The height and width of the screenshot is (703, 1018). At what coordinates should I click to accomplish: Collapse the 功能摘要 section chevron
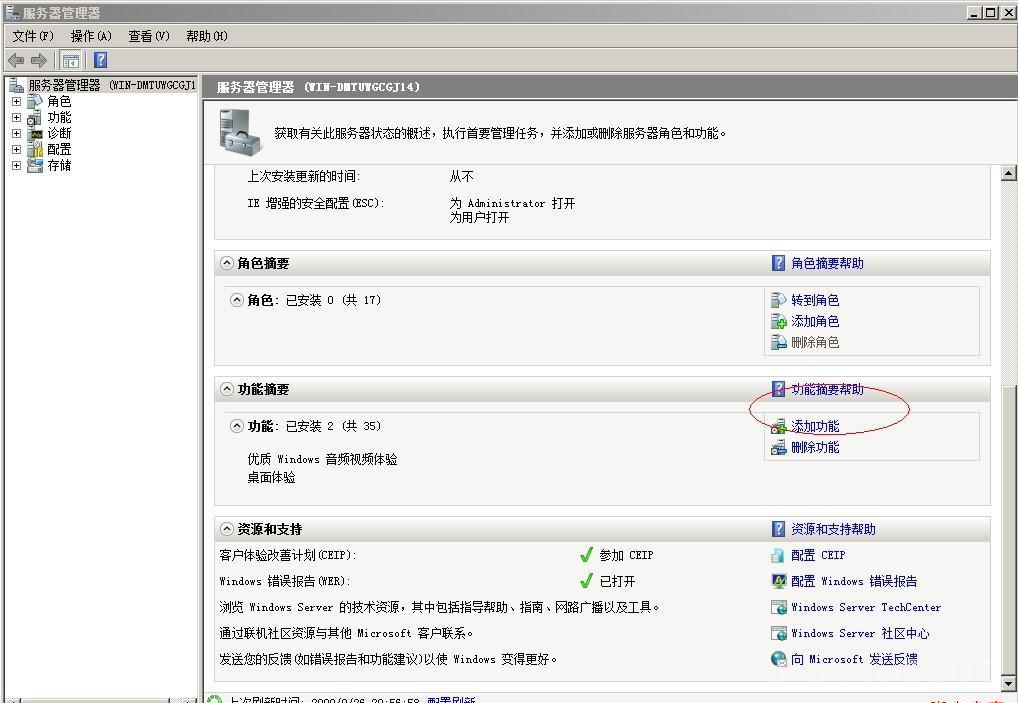pyautogui.click(x=227, y=389)
